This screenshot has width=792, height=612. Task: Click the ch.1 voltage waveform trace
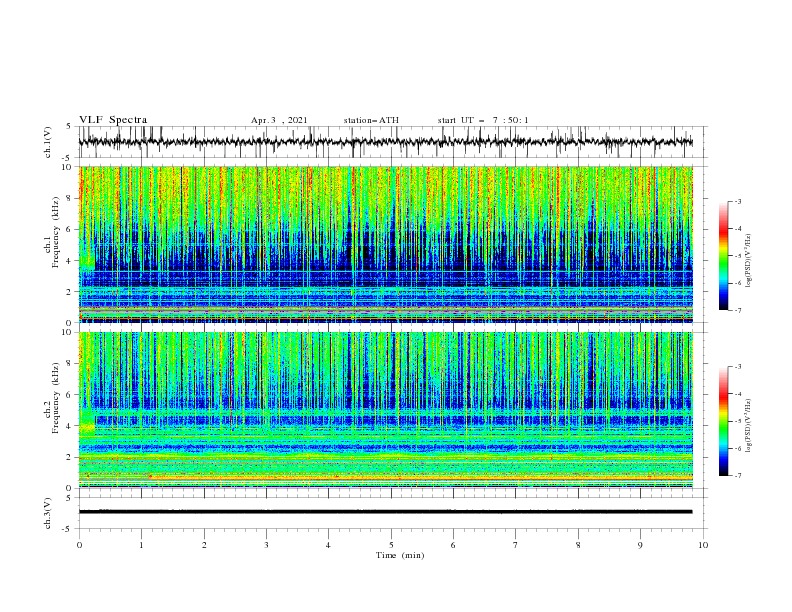385,142
